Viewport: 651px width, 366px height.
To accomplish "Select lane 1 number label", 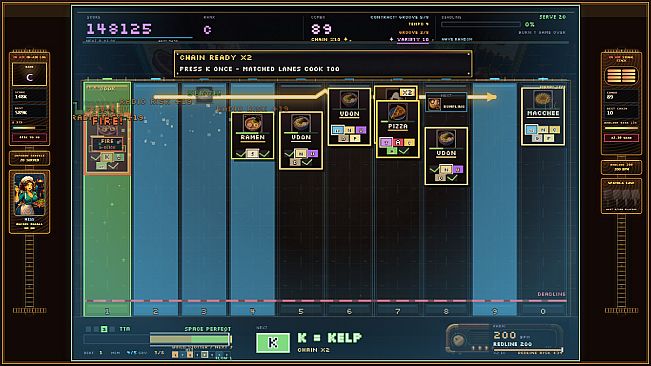I will click(x=107, y=311).
